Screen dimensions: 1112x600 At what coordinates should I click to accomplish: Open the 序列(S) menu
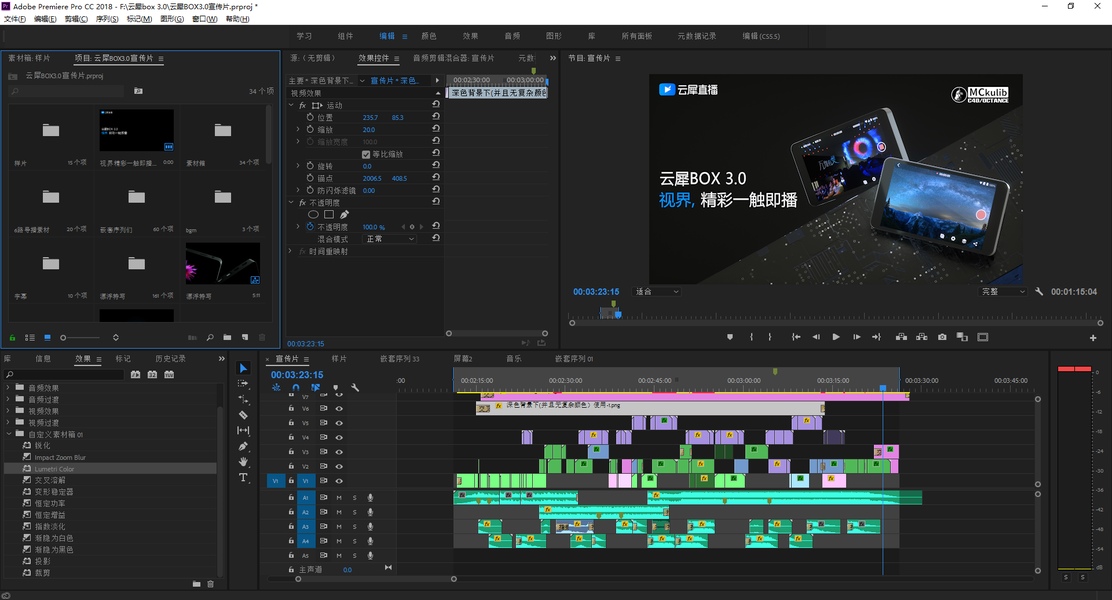click(x=107, y=19)
